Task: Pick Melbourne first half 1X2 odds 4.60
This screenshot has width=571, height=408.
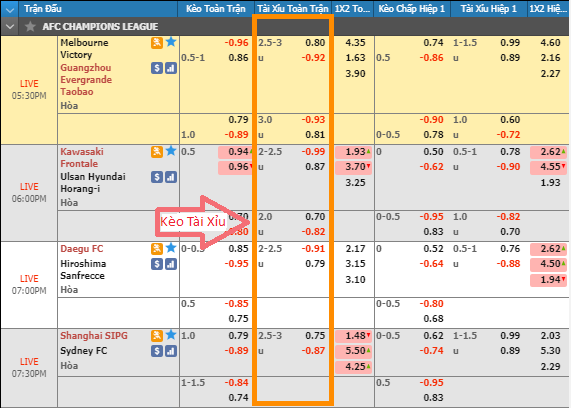Action: 550,43
